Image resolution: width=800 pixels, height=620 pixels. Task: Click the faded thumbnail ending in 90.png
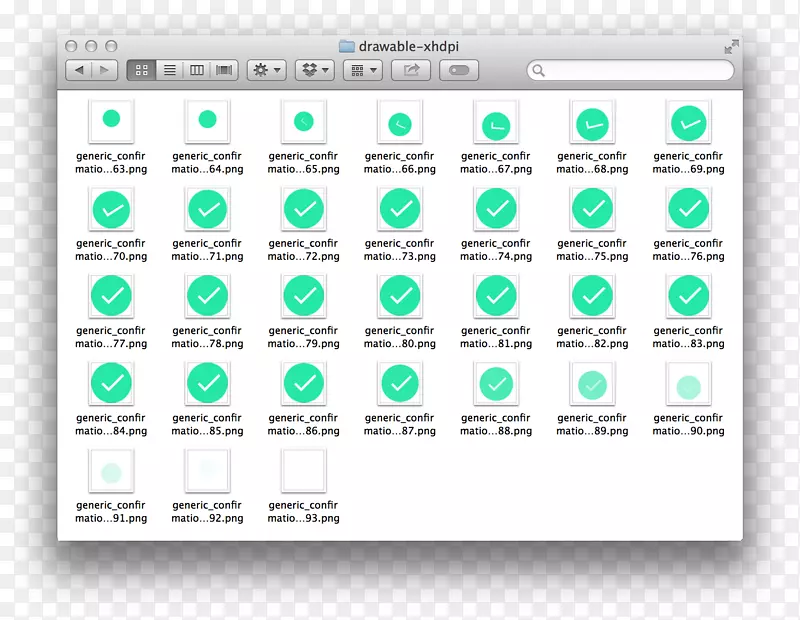point(688,386)
